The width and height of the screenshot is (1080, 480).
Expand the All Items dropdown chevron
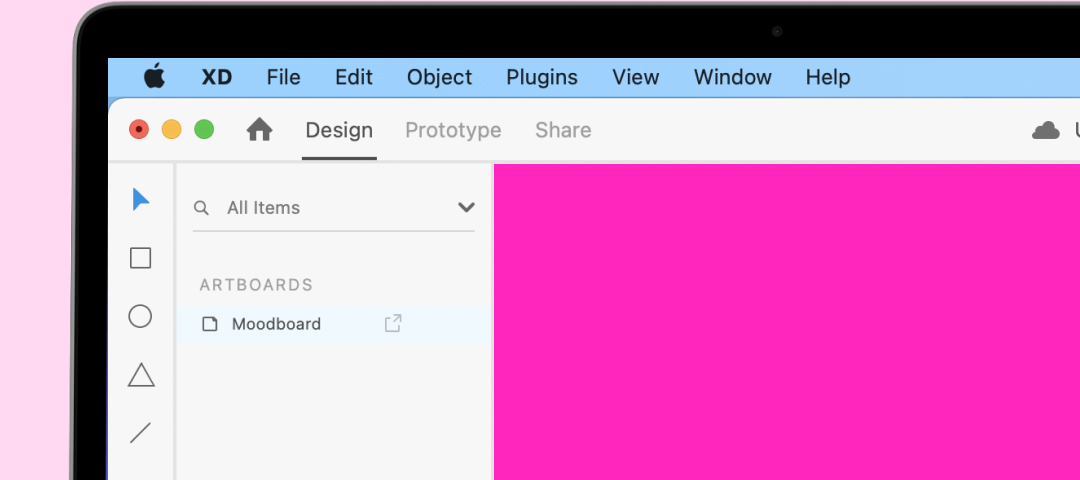pyautogui.click(x=466, y=208)
